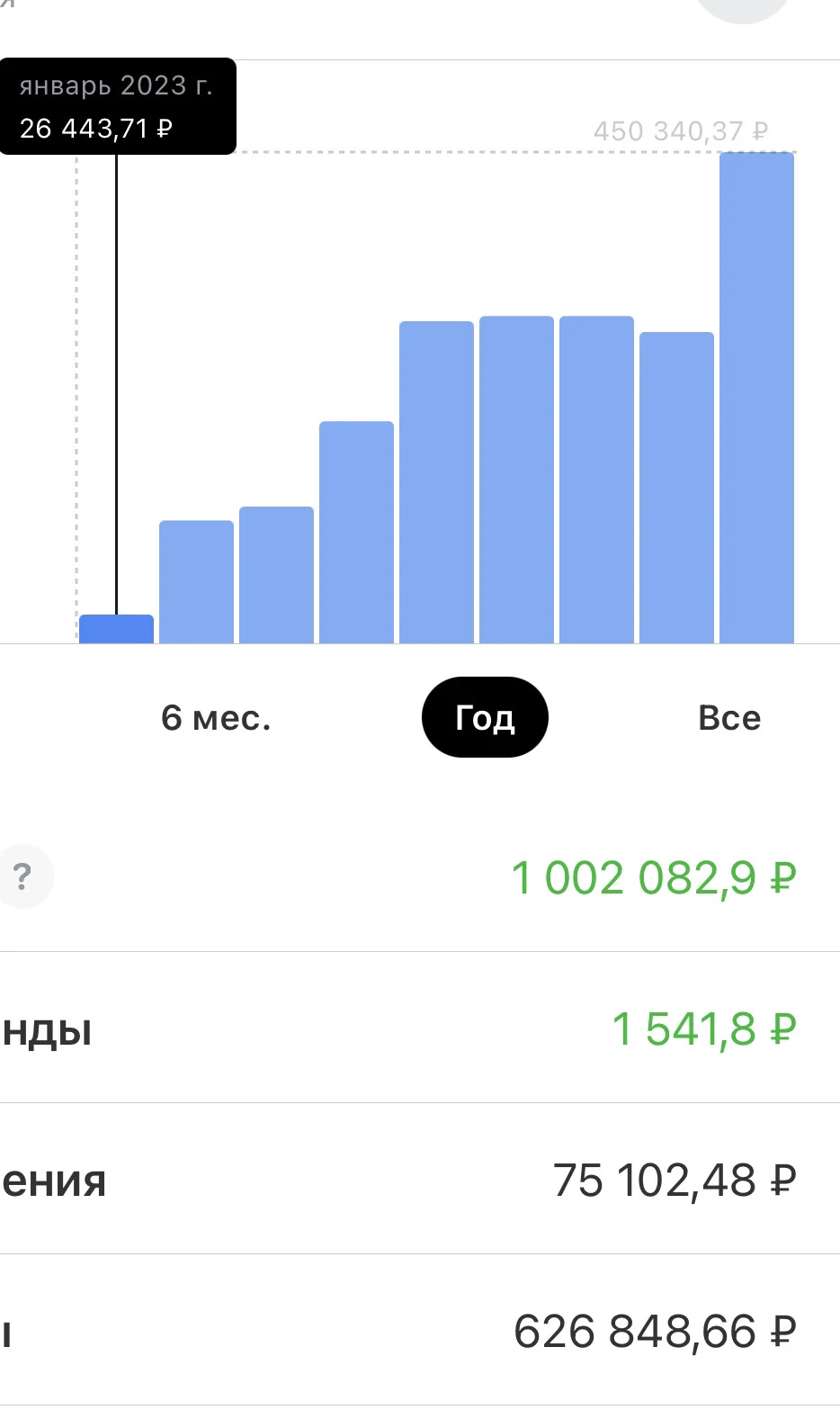Open the row showing 626 848,66 ₽
This screenshot has width=840, height=1410.
(x=420, y=1330)
